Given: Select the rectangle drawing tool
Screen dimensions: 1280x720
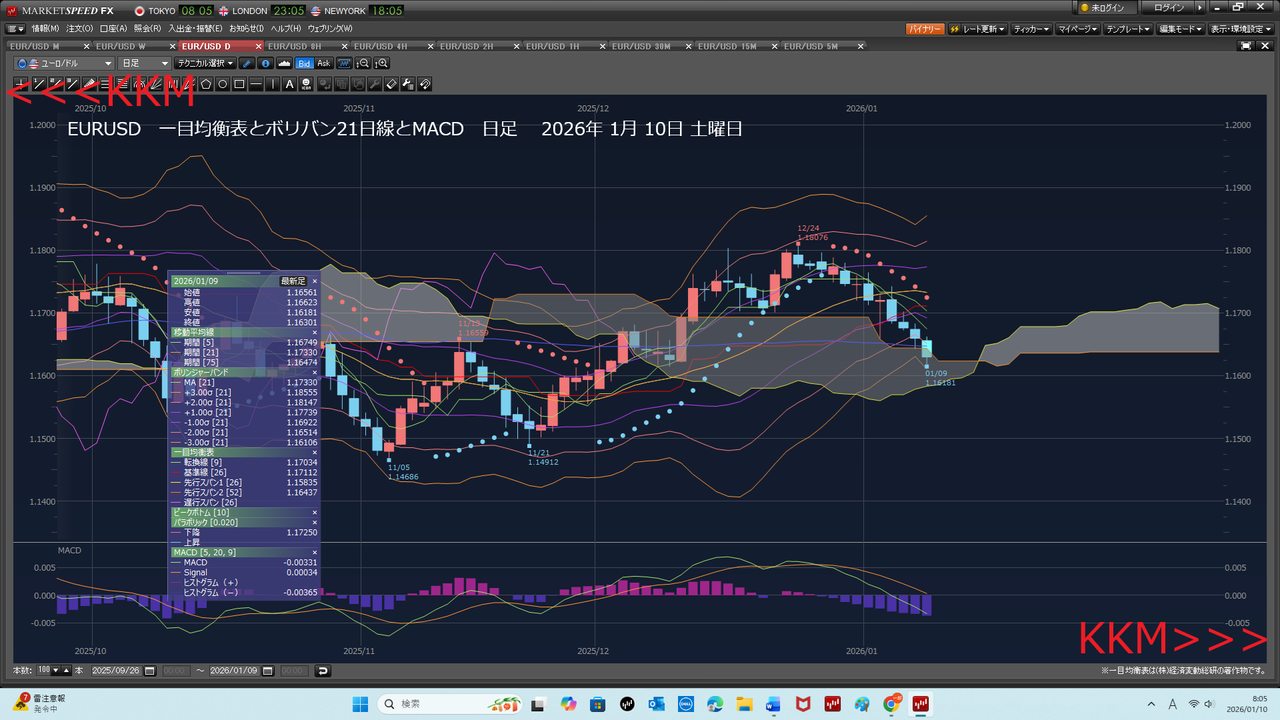Looking at the screenshot, I should (240, 84).
